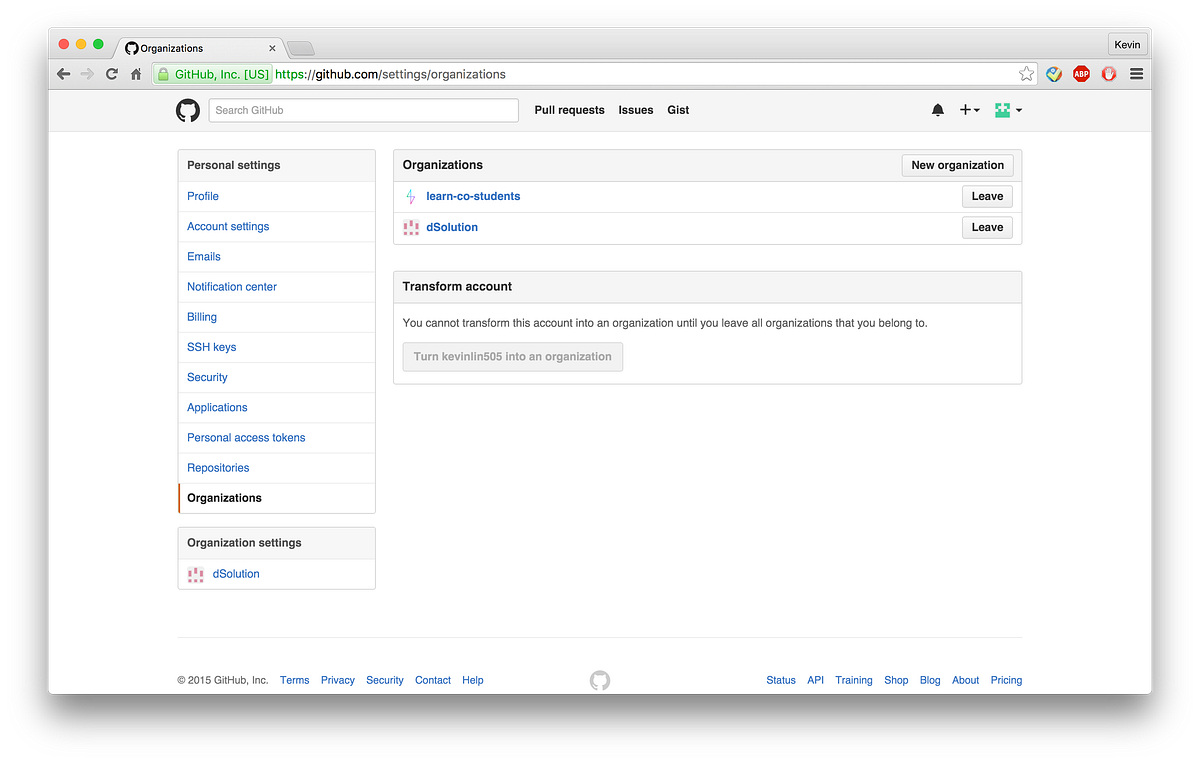Click the Ghostery extension icon
This screenshot has width=1200, height=763.
(x=1109, y=73)
